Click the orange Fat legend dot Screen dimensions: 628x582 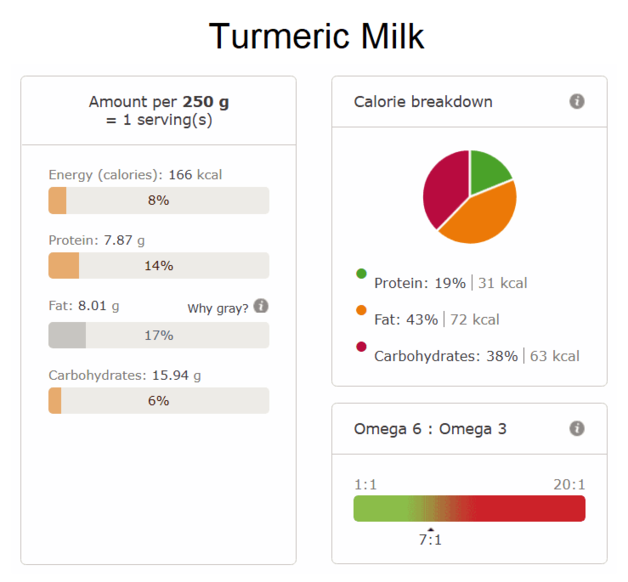click(x=361, y=310)
